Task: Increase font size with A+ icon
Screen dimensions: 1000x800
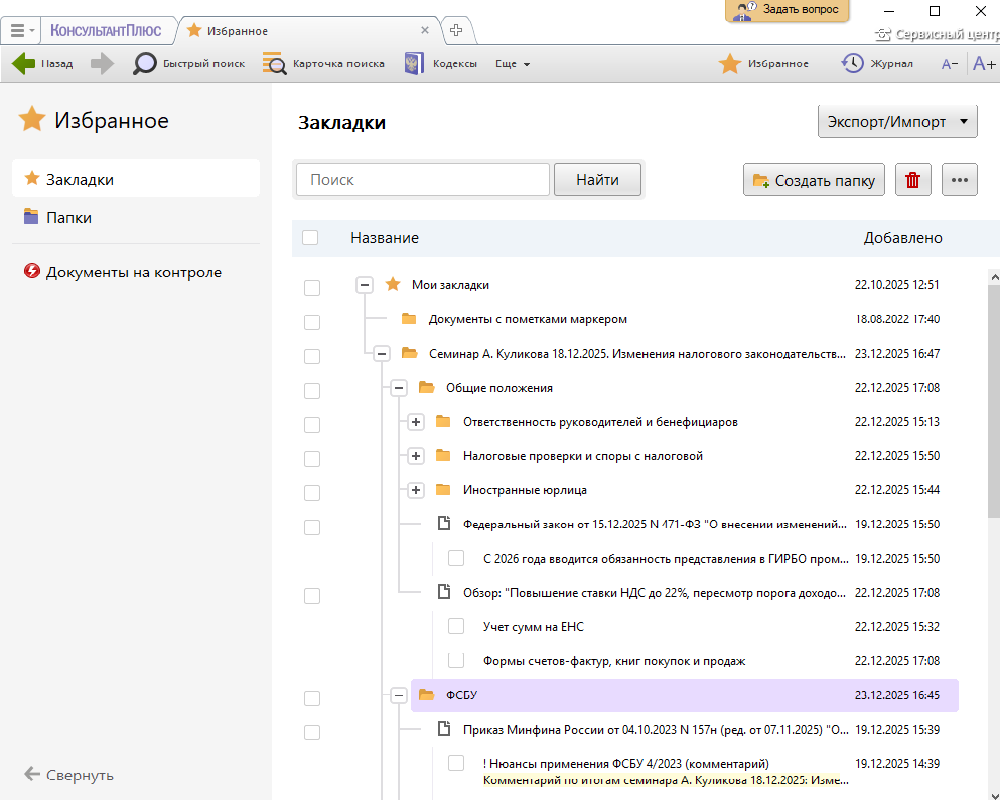Action: [x=984, y=63]
